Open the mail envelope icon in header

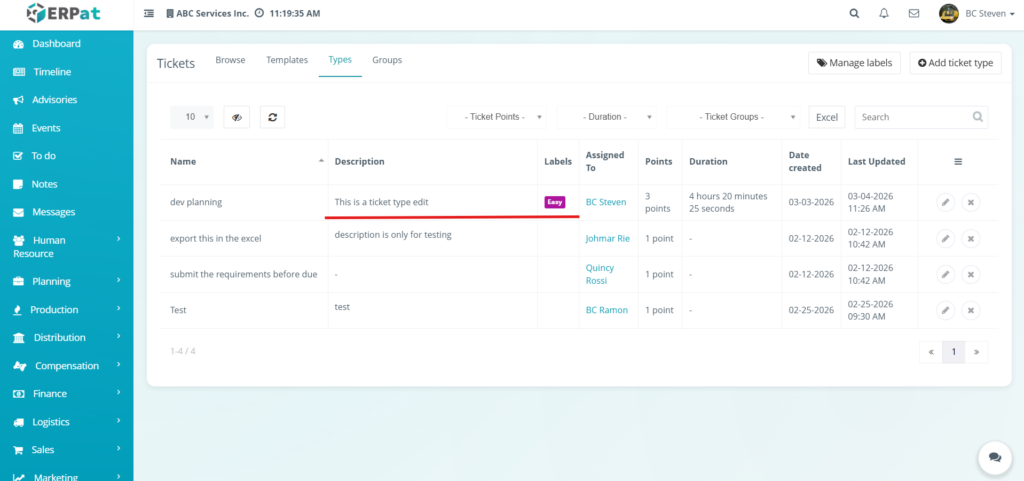point(913,14)
